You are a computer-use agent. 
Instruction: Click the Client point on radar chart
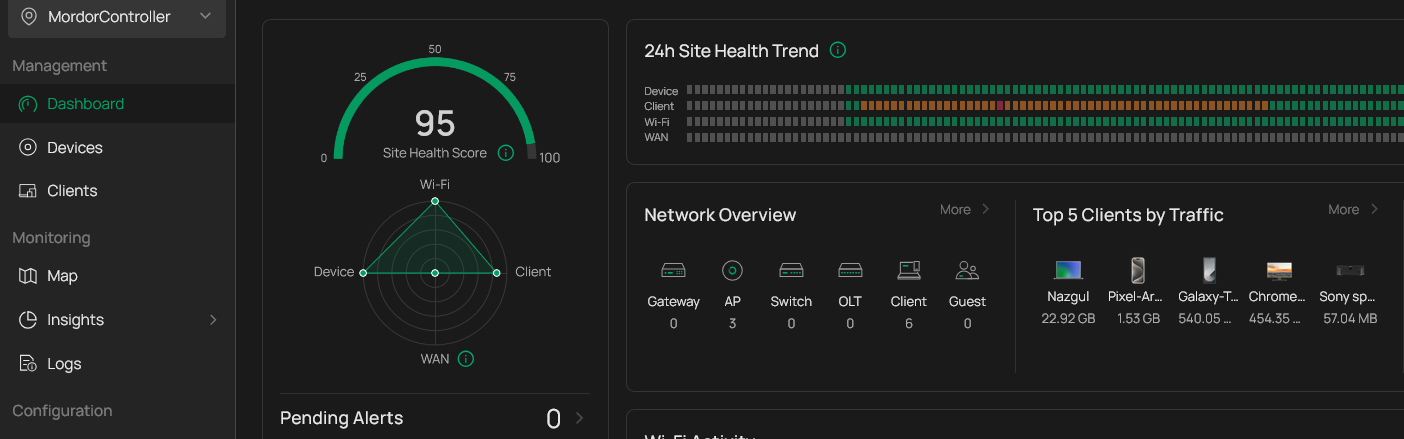click(496, 272)
